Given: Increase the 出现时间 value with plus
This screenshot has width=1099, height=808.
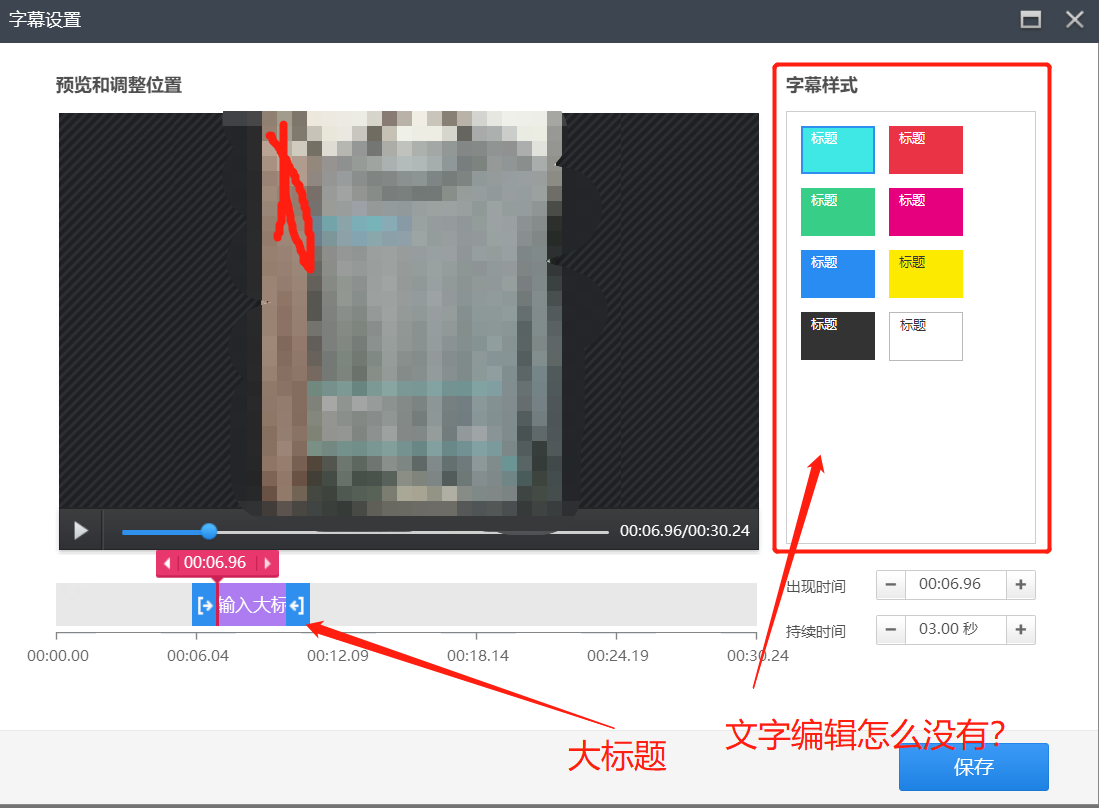Looking at the screenshot, I should coord(1020,584).
